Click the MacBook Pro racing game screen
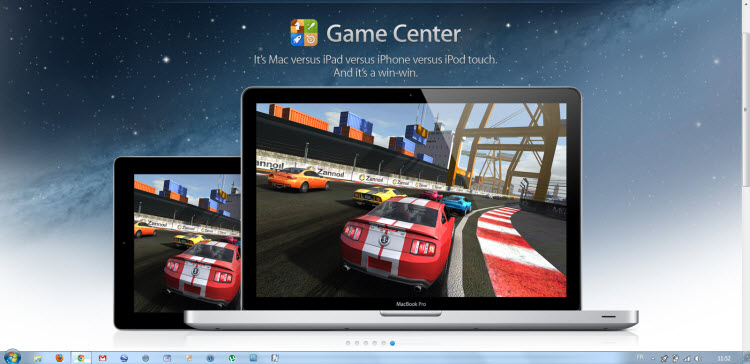This screenshot has height=364, width=750. pos(411,200)
